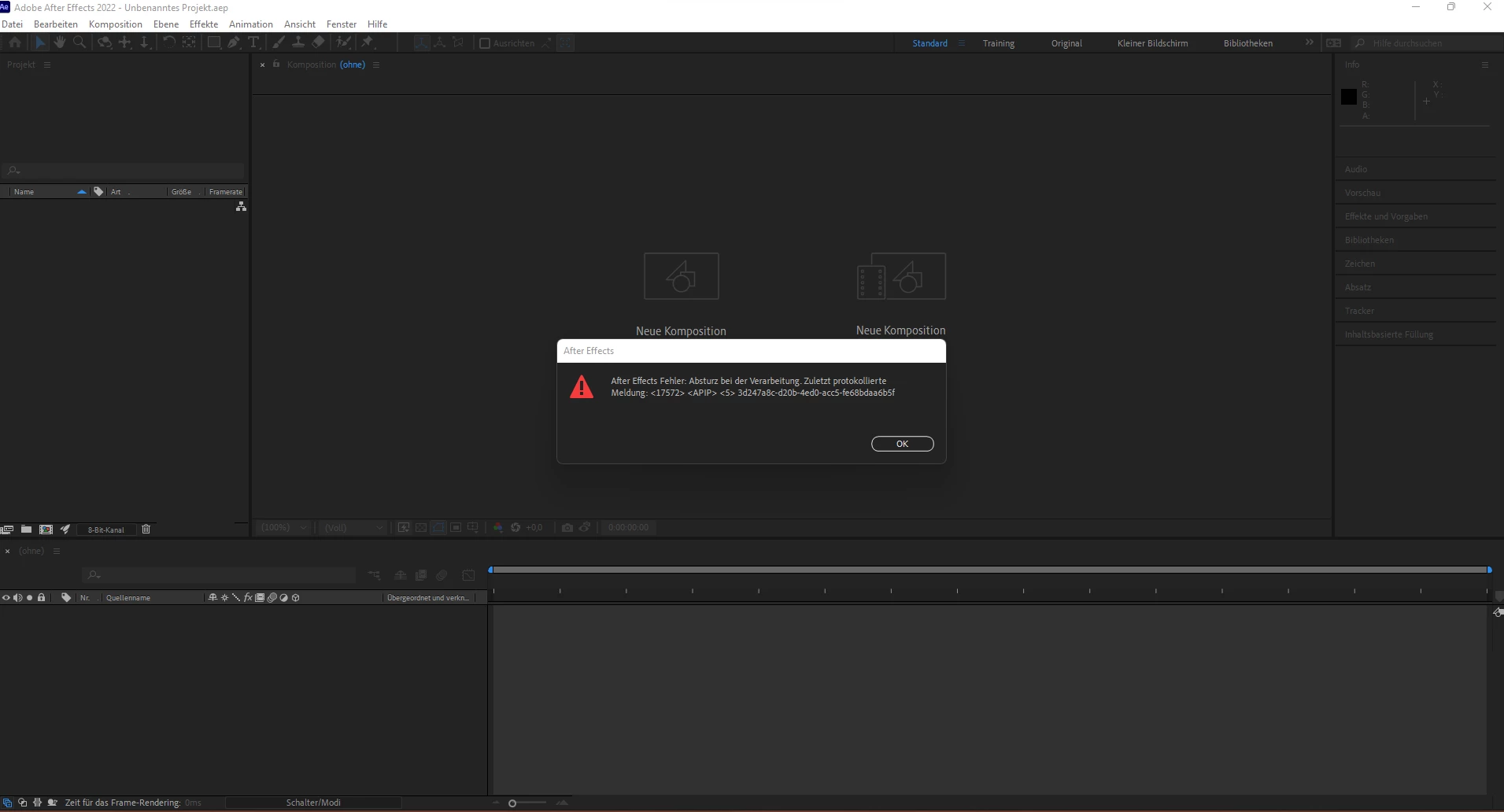The width and height of the screenshot is (1504, 812).
Task: Open the 100% zoom dropdown
Action: point(284,527)
